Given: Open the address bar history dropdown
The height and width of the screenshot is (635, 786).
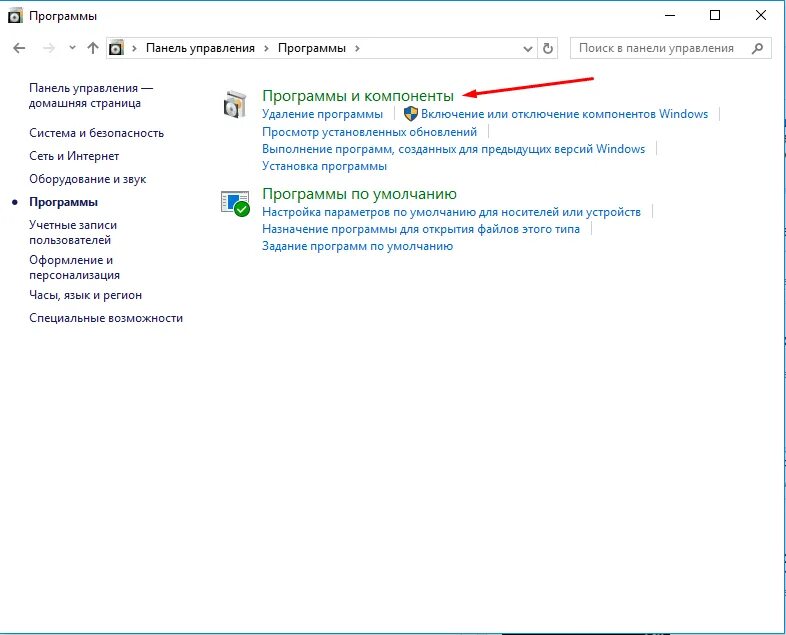Looking at the screenshot, I should pyautogui.click(x=527, y=49).
